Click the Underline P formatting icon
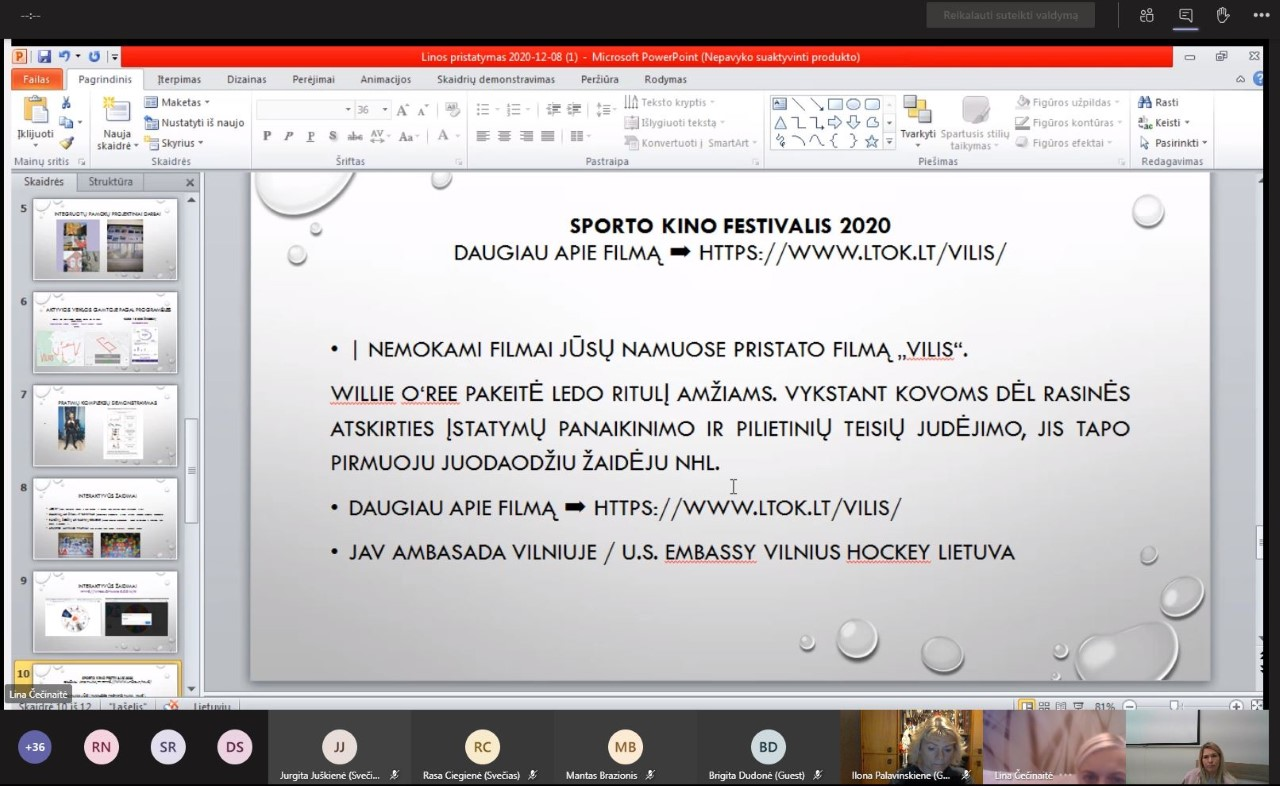The width and height of the screenshot is (1280, 786). click(x=311, y=137)
